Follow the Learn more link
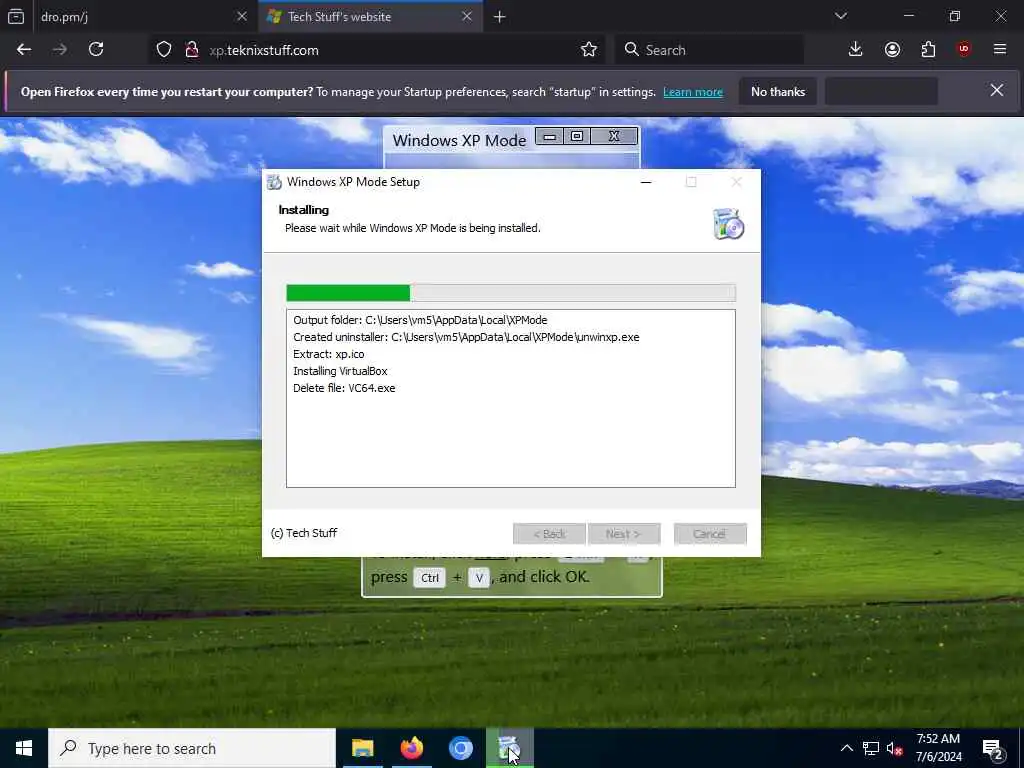Screen dimensions: 1024x768 (x=693, y=92)
